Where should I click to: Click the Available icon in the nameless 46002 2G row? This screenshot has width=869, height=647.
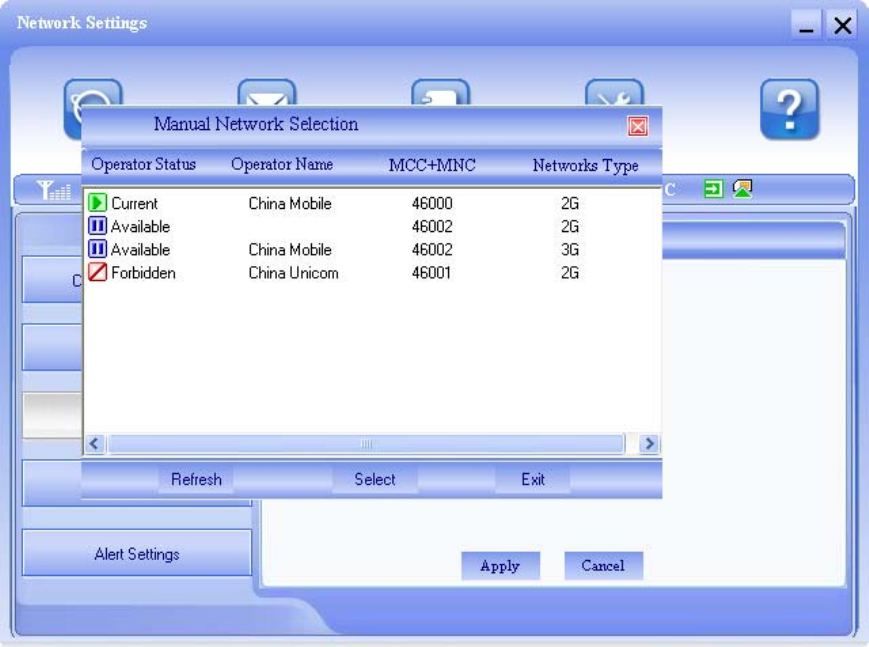point(97,226)
